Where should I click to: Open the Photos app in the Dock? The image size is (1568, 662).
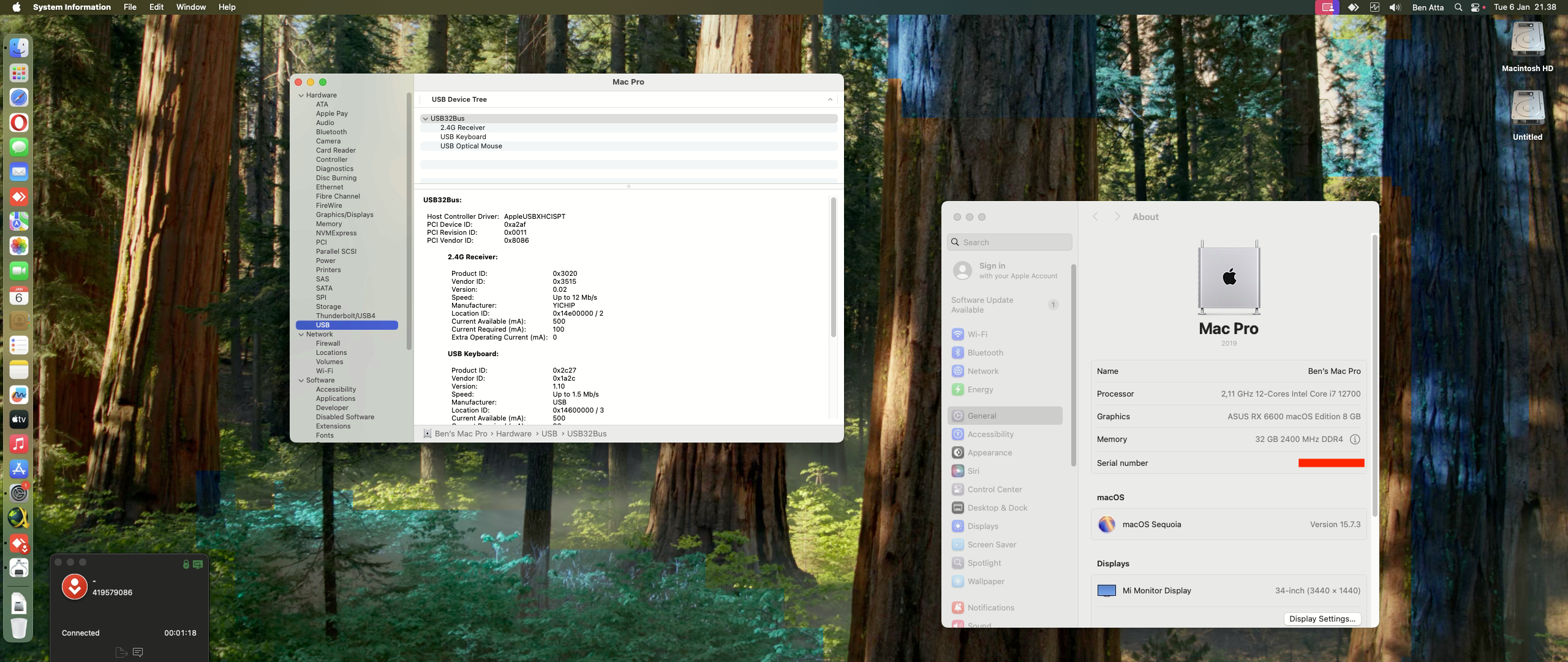[19, 246]
